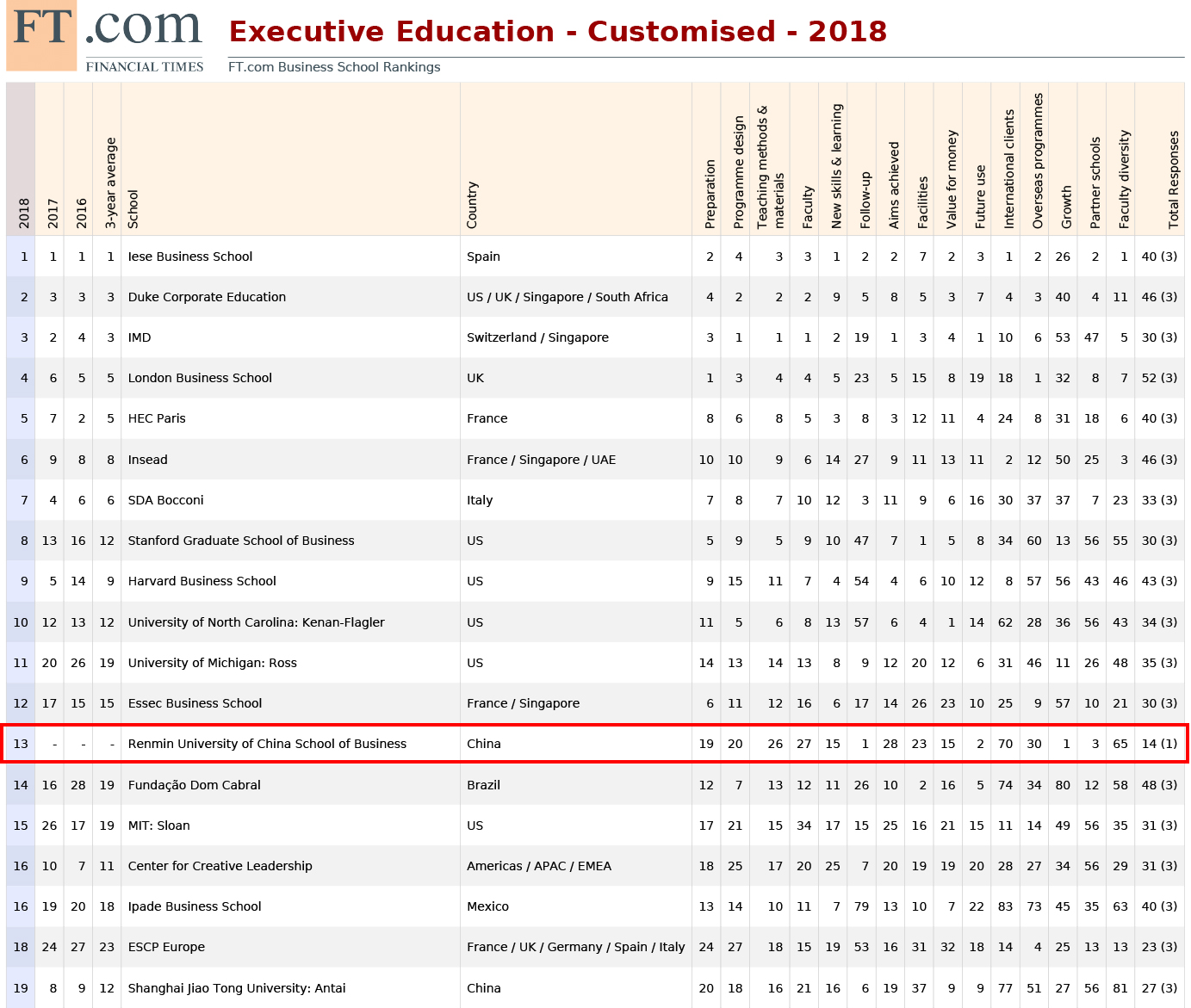Open Iese Business School entry
Screen dimensions: 1191x1008
pos(190,257)
